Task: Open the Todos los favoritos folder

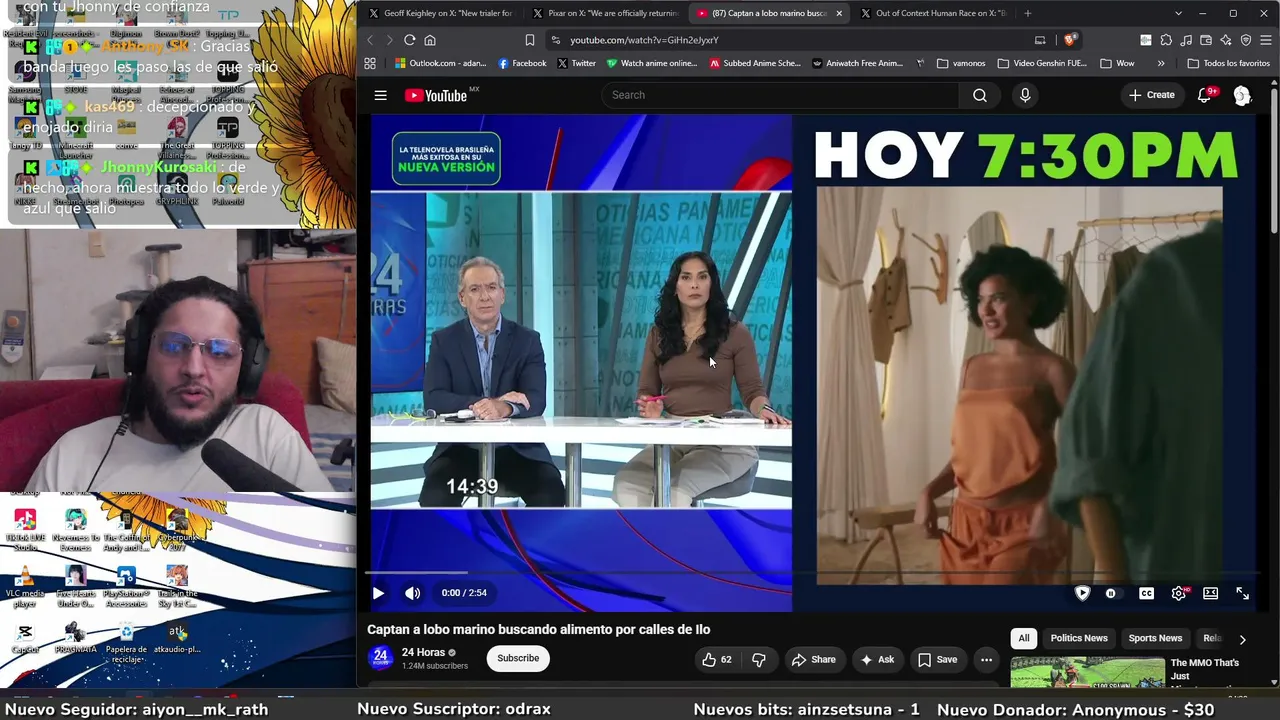Action: 1228,63
